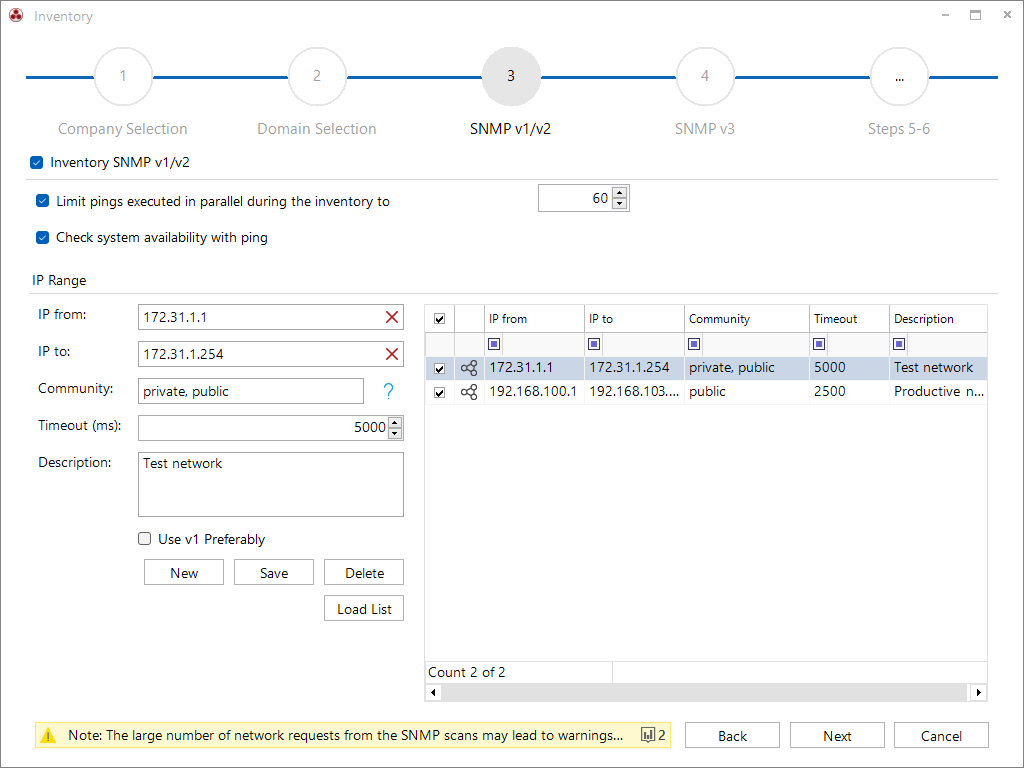1024x768 pixels.
Task: Open filter icon under Timeout column
Action: [x=819, y=344]
